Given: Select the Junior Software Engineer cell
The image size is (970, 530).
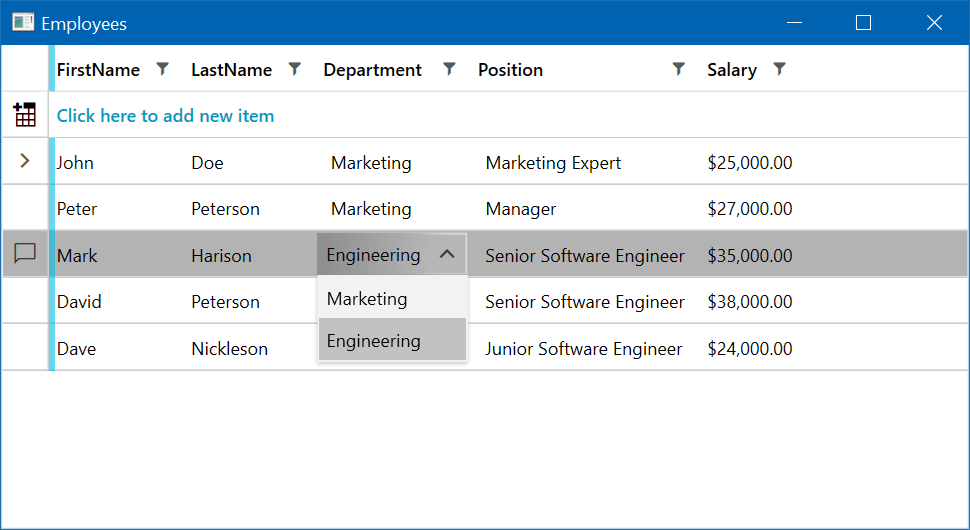Looking at the screenshot, I should click(586, 348).
